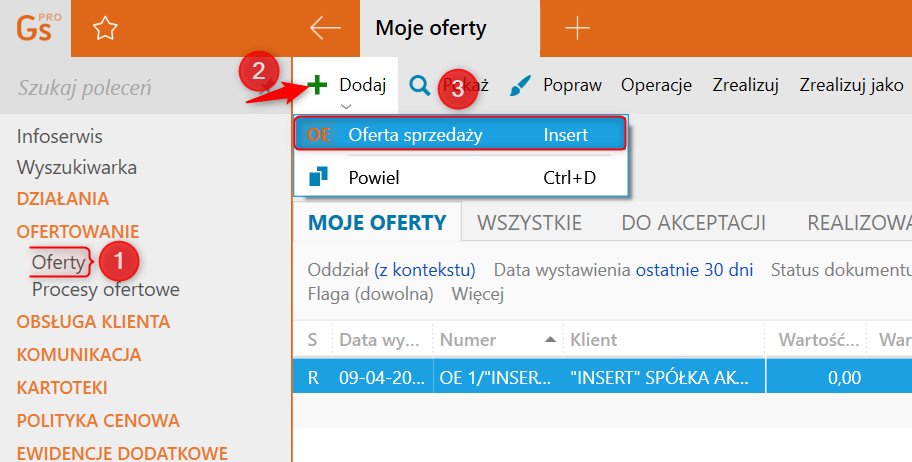Open Procesy ofertowe in sidebar

pyautogui.click(x=105, y=290)
